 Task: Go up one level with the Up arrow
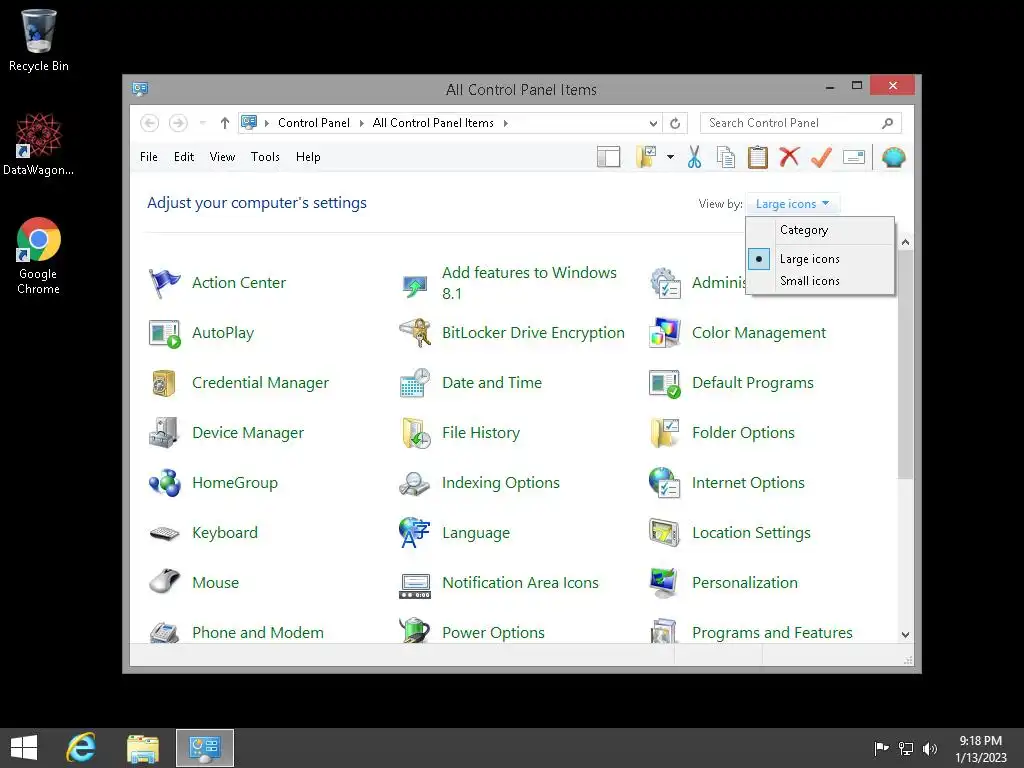pos(225,123)
